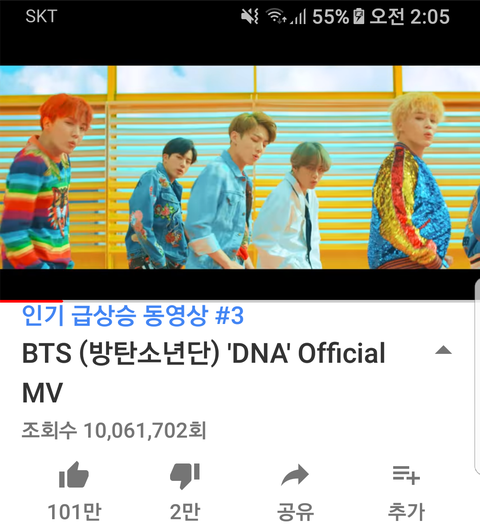Tap the Wi-Fi status icon

[276, 16]
